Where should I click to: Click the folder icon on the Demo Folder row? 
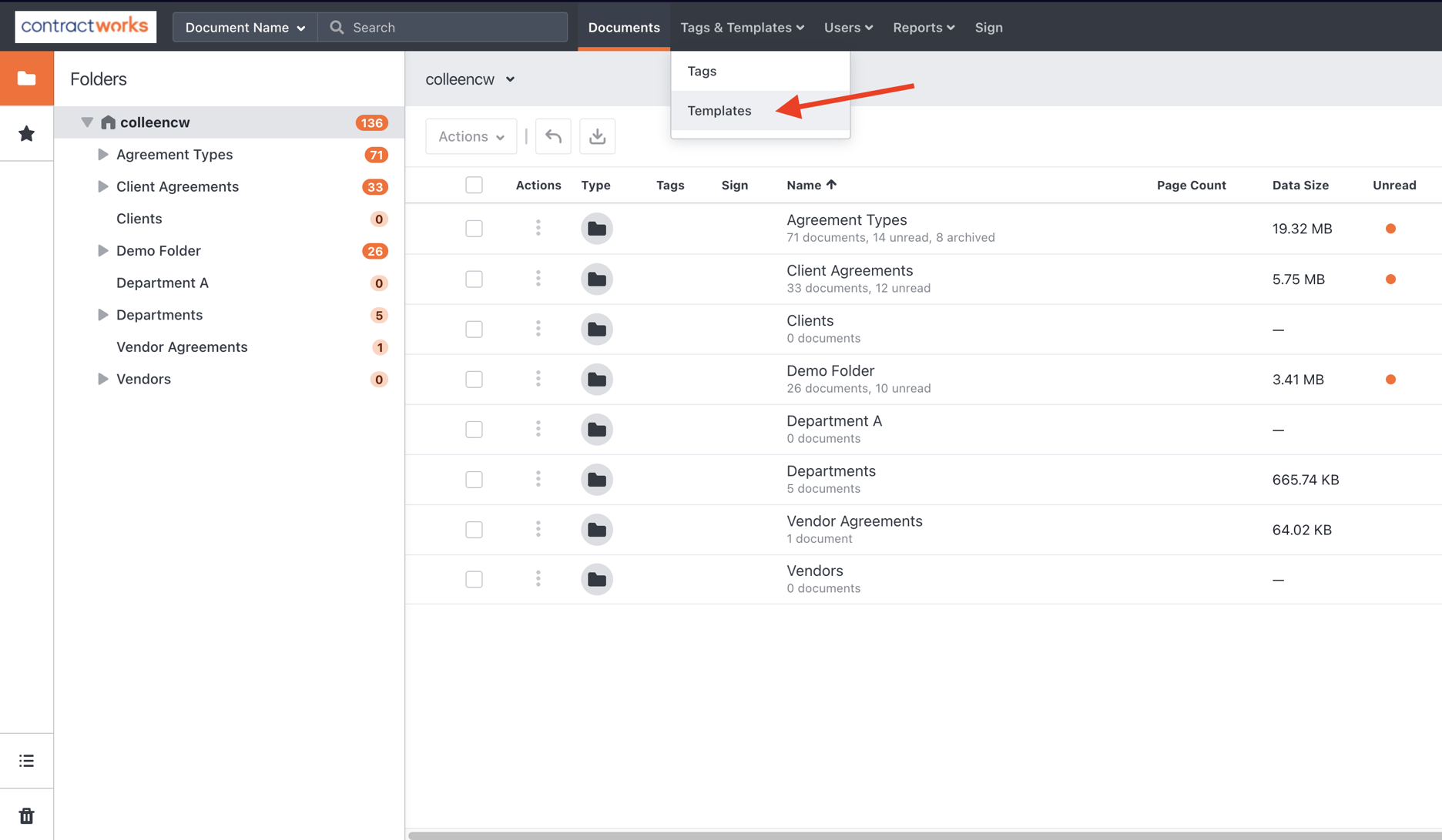click(x=597, y=379)
